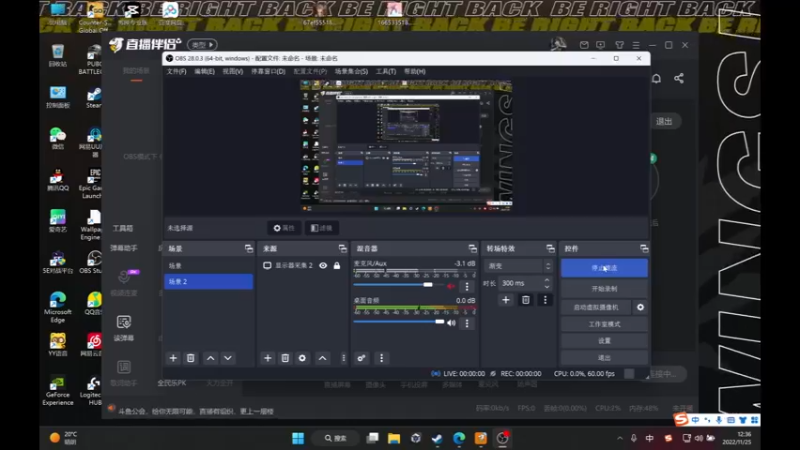The height and width of the screenshot is (450, 800).
Task: Click 退出 in the OBS controls panel
Action: coord(605,358)
